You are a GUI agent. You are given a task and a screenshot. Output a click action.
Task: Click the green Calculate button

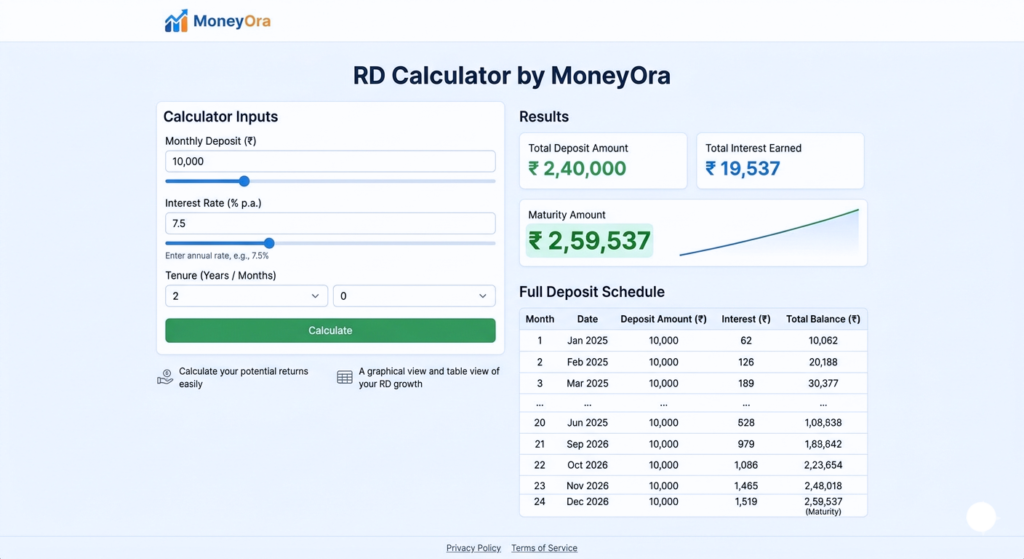click(330, 330)
